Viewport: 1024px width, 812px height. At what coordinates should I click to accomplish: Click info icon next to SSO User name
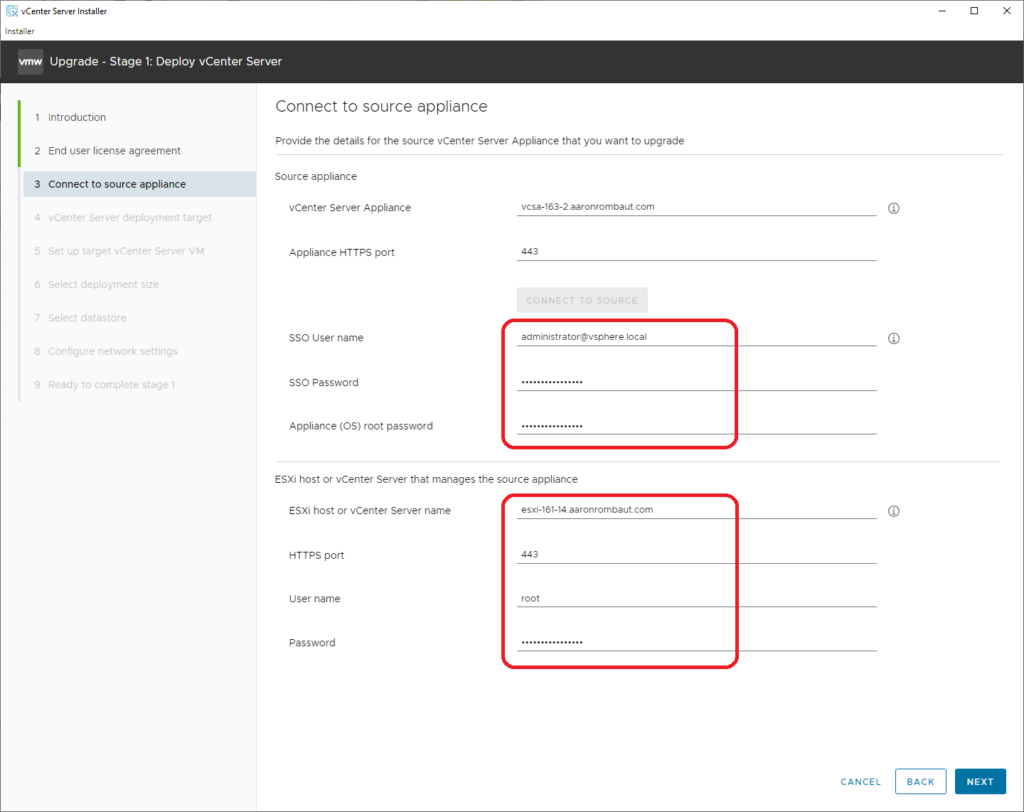[x=894, y=338]
